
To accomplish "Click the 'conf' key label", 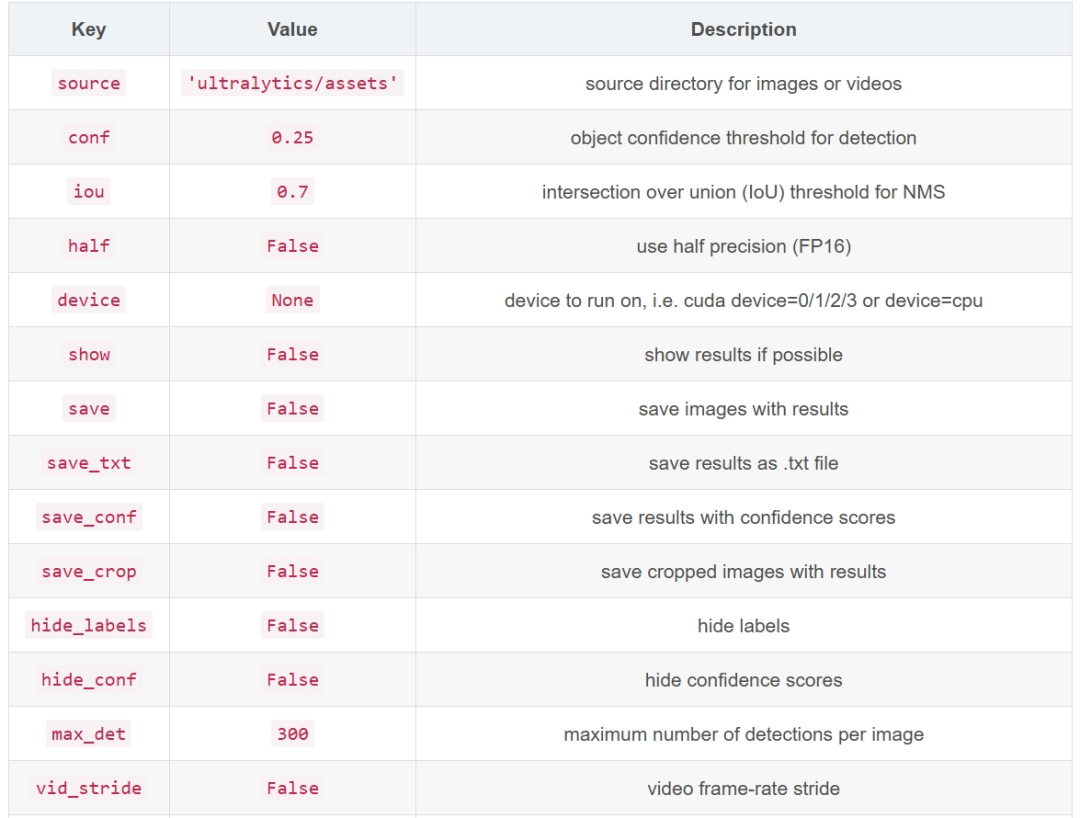I will (x=89, y=138).
